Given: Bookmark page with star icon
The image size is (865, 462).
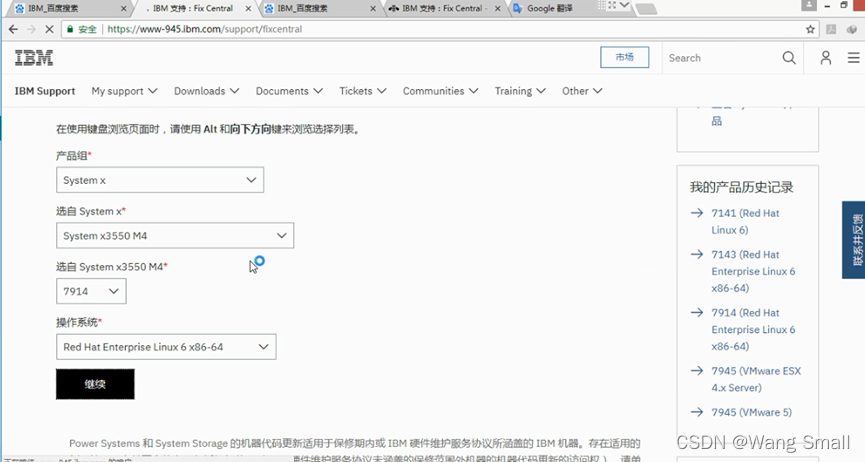Looking at the screenshot, I should coord(810,29).
